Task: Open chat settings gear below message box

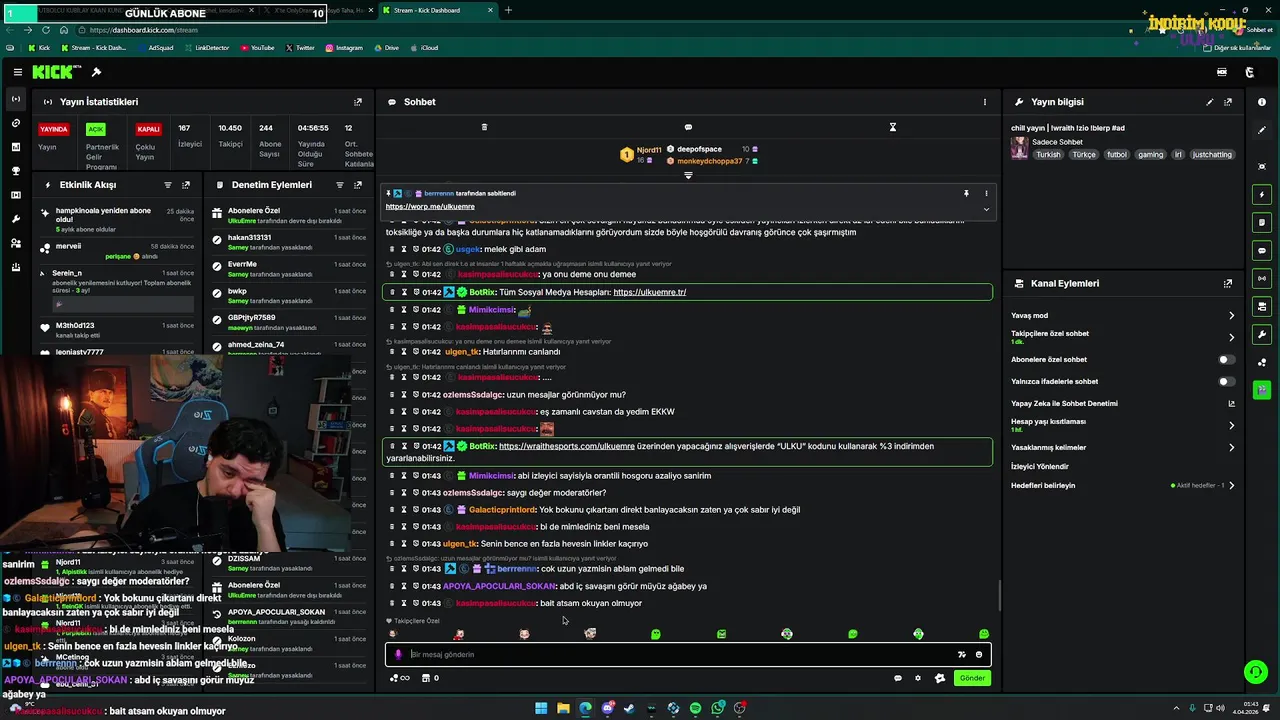Action: click(x=918, y=678)
